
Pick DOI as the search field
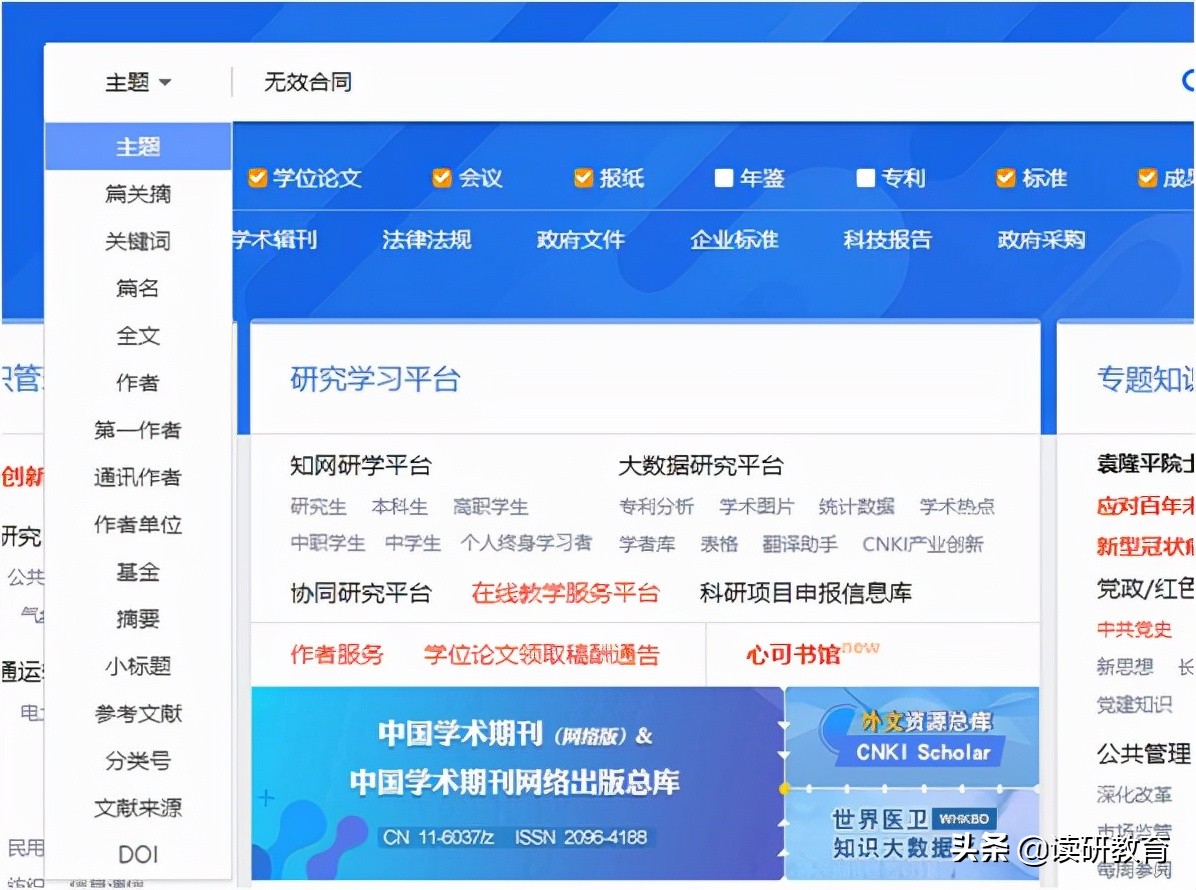(138, 854)
